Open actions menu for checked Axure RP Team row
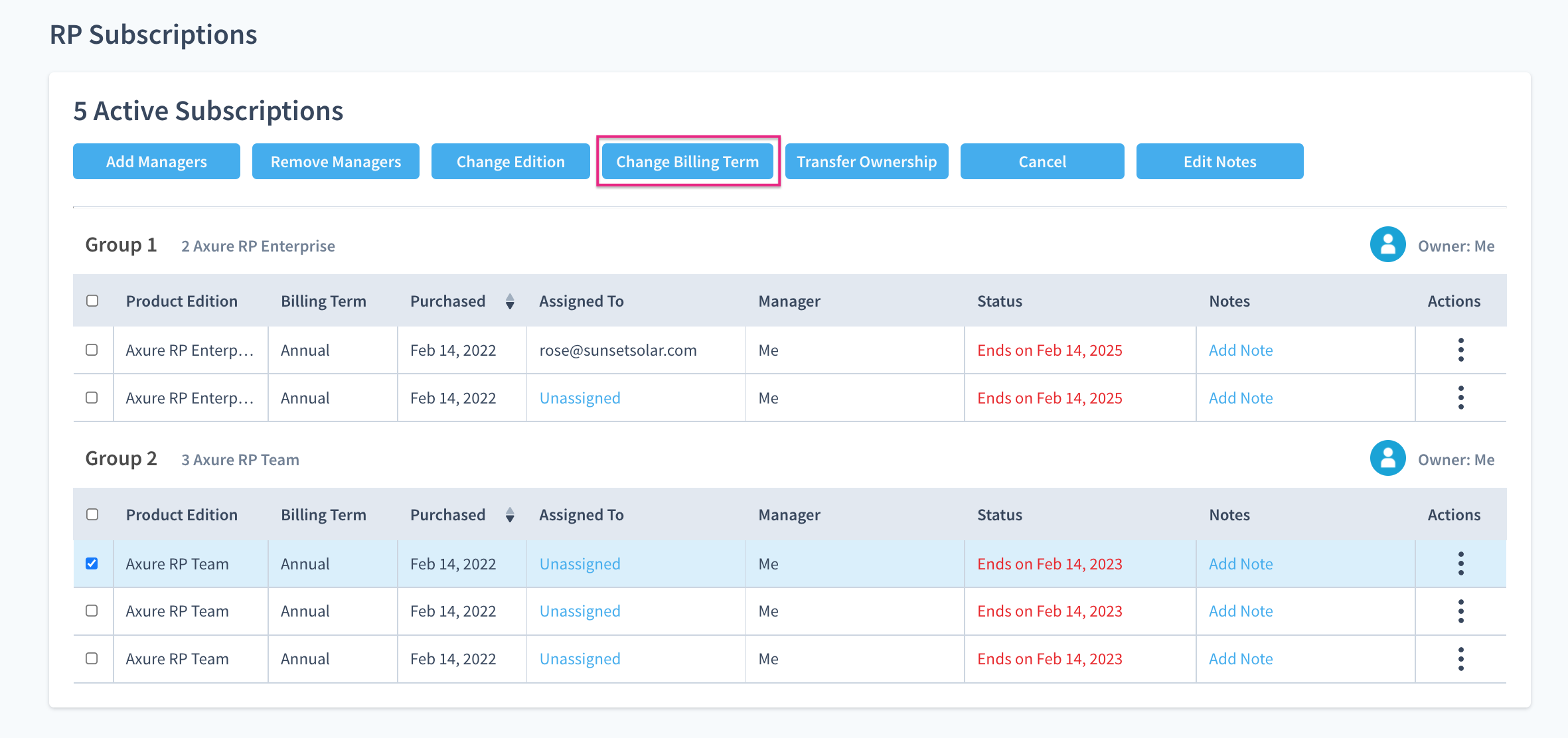This screenshot has width=1568, height=738. click(x=1460, y=563)
